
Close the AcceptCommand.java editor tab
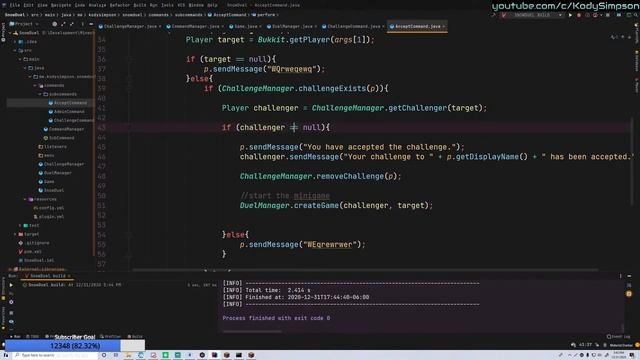tap(444, 27)
